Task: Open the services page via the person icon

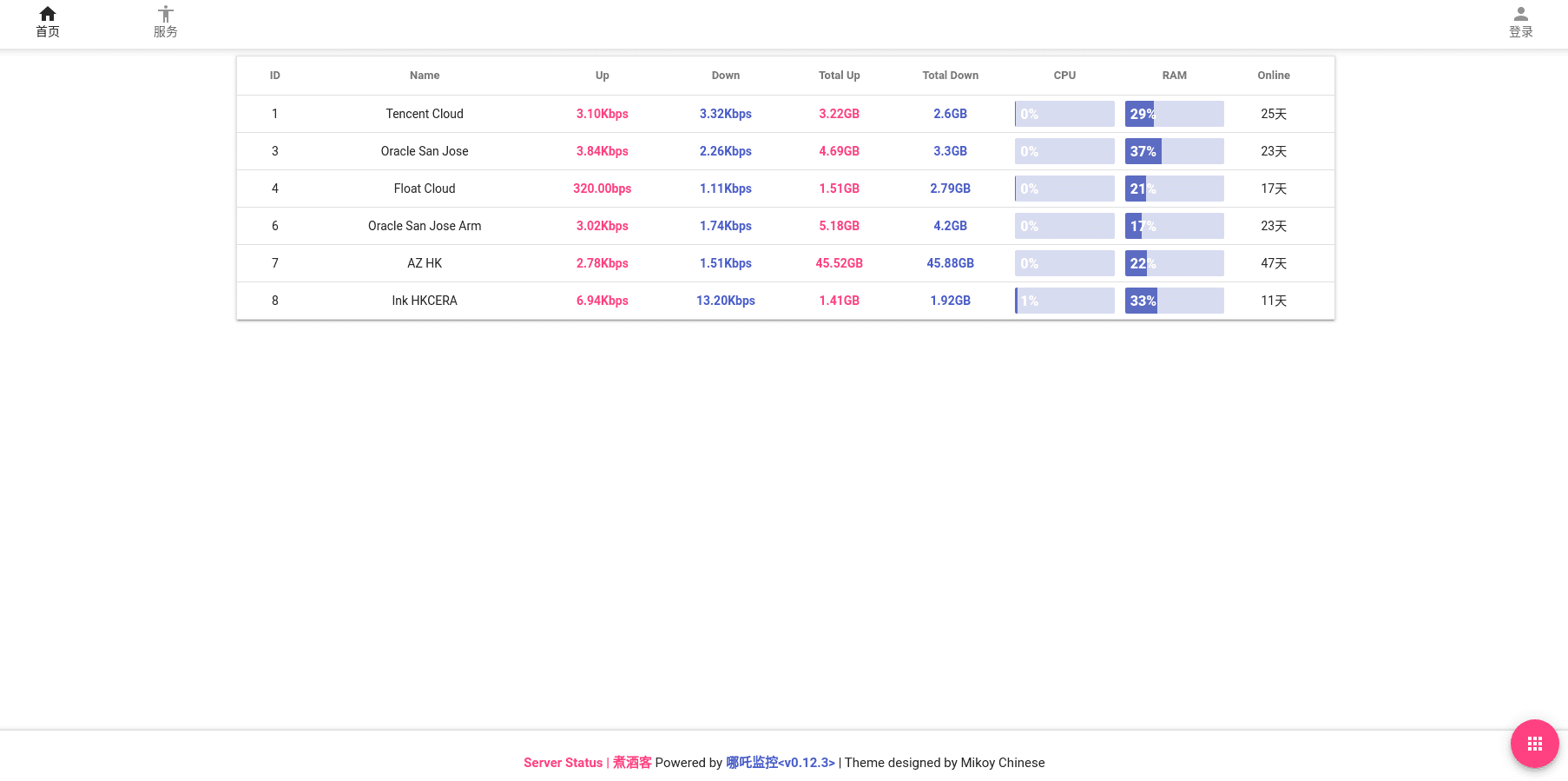Action: 165,15
